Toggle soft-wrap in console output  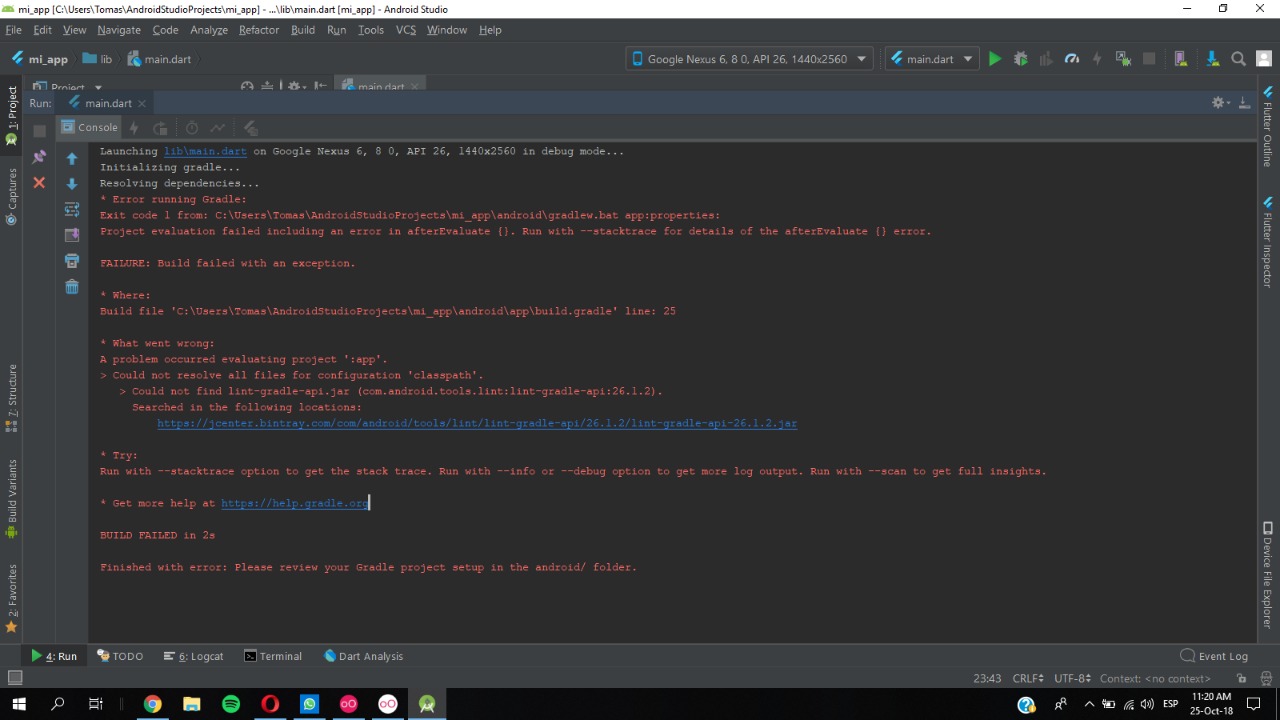[71, 209]
